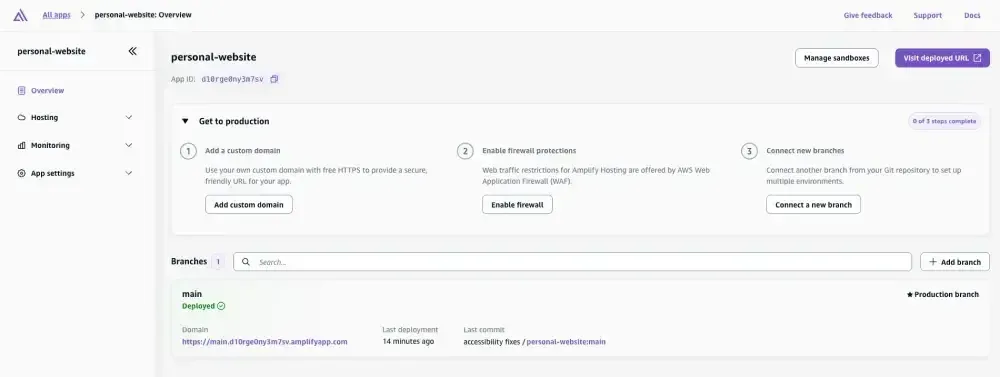Image resolution: width=1000 pixels, height=377 pixels.
Task: Collapse the Get to production section
Action: coord(185,121)
